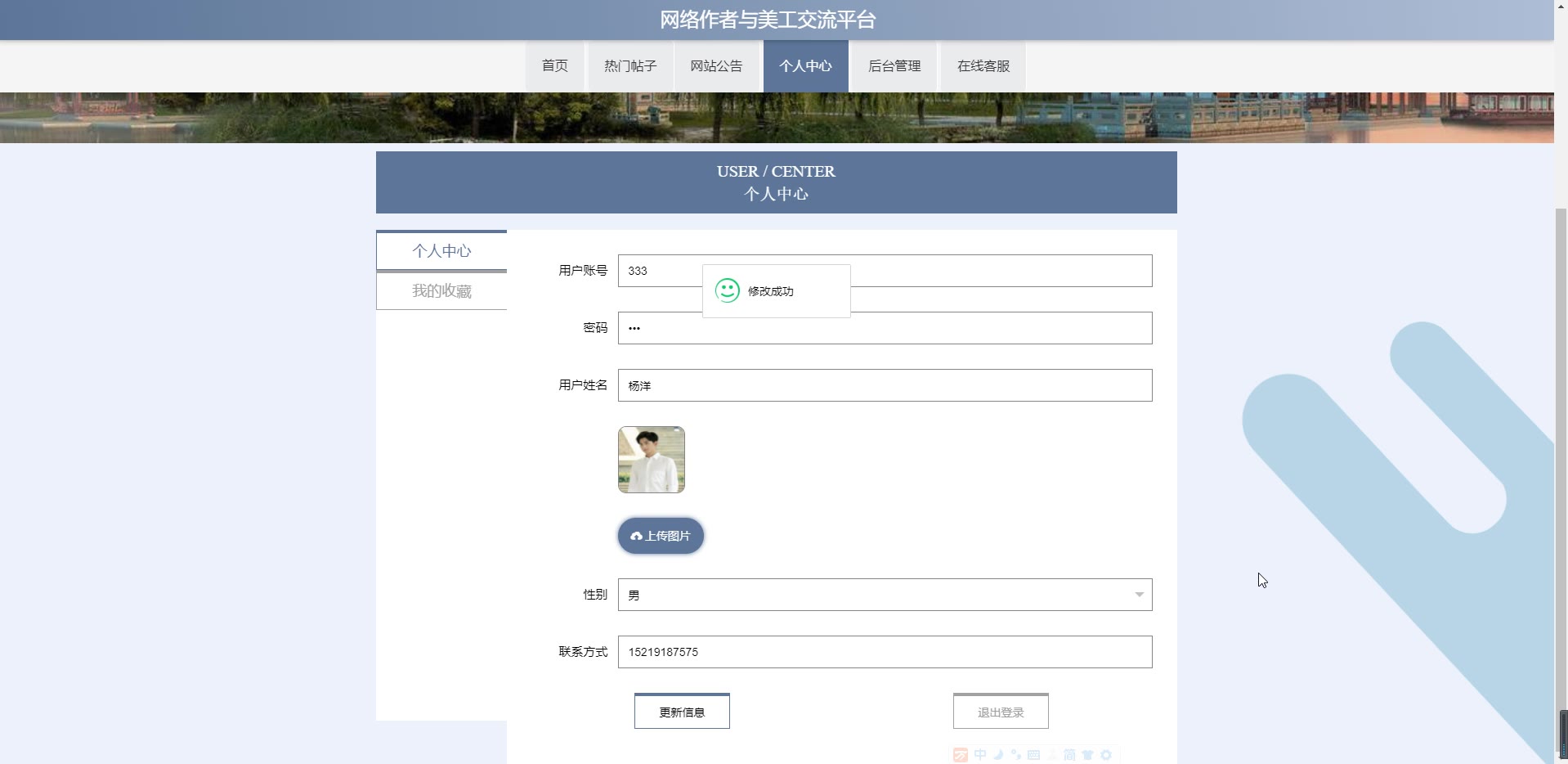Click the 上传图片 upload button
The width and height of the screenshot is (1568, 764).
(661, 536)
